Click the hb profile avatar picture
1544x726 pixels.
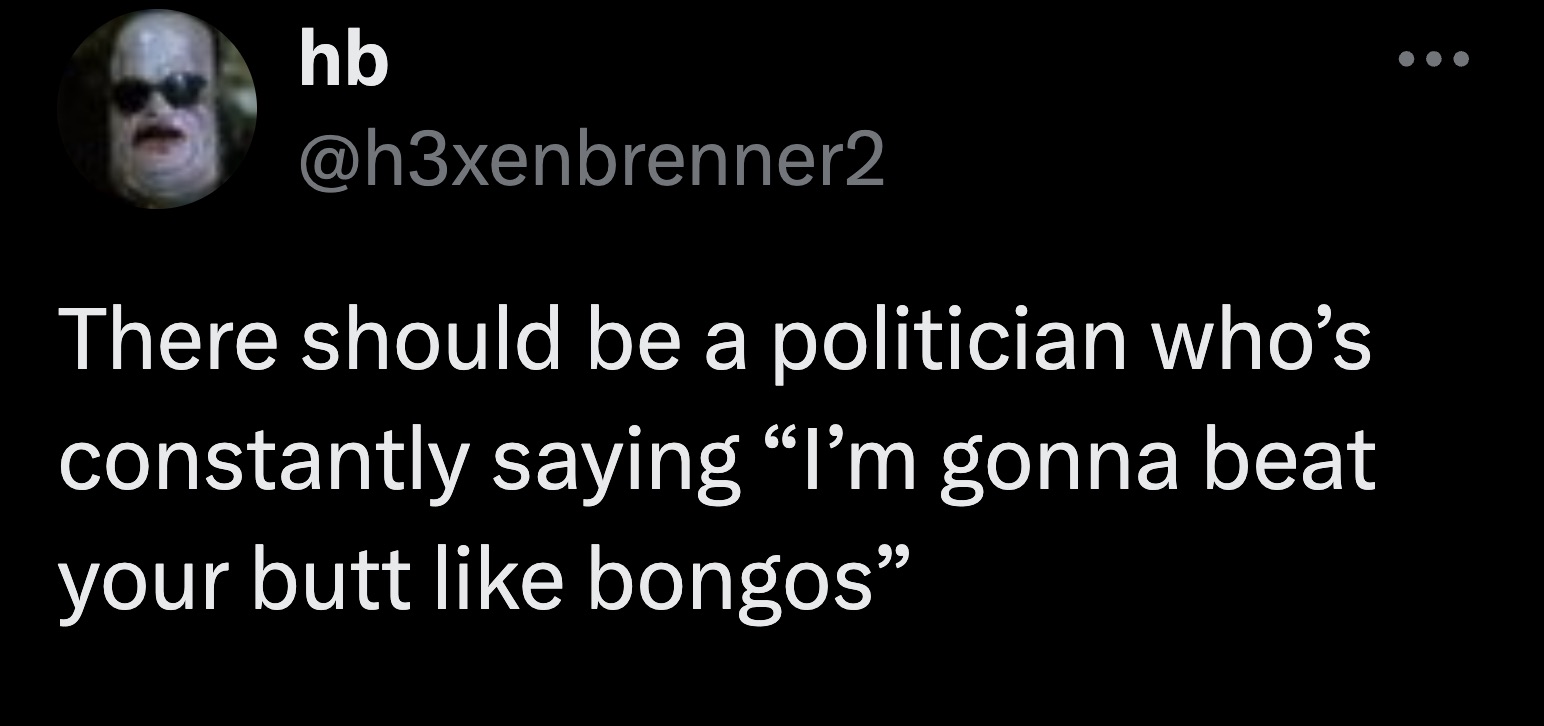pos(156,108)
